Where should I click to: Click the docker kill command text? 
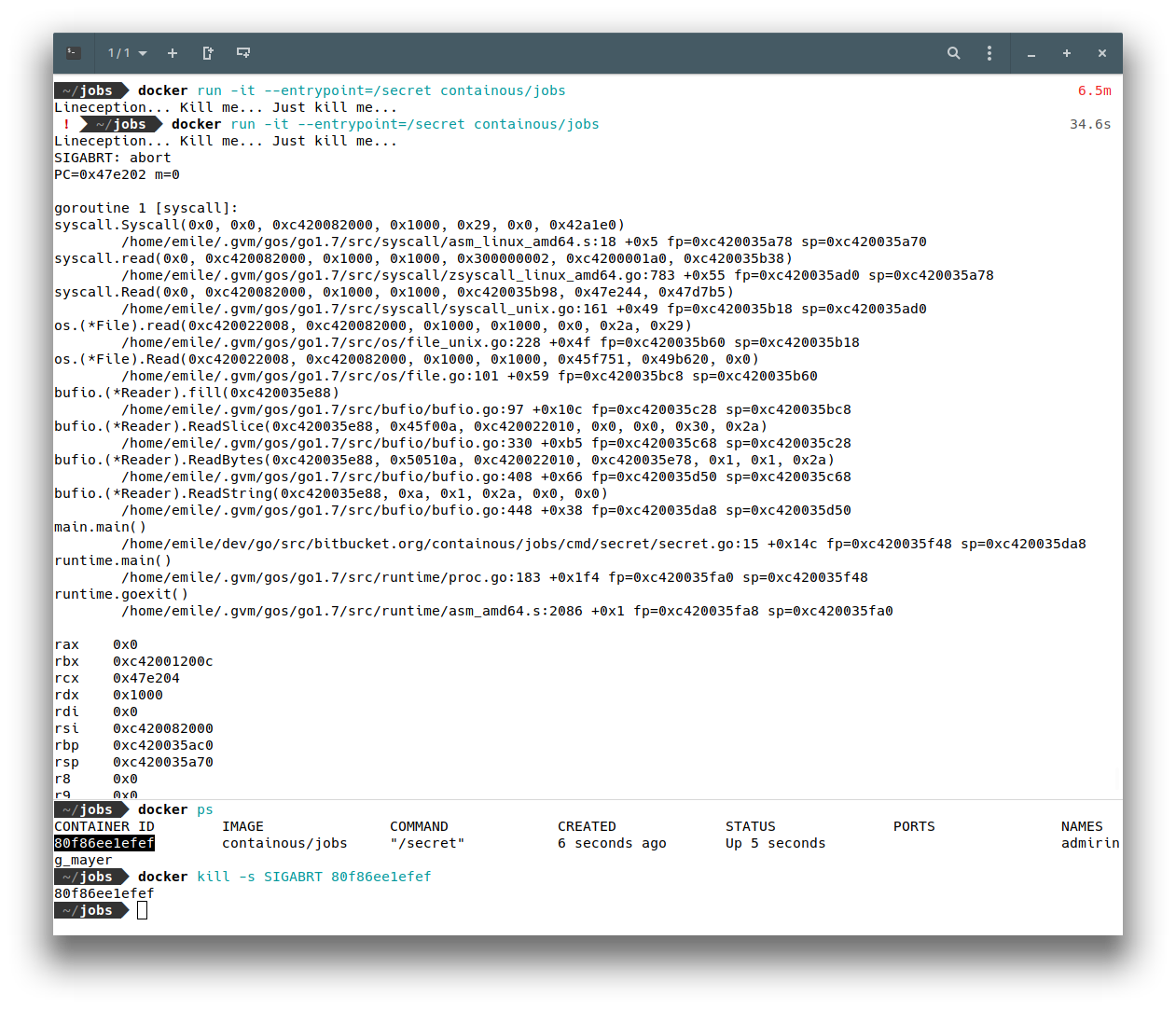(284, 877)
